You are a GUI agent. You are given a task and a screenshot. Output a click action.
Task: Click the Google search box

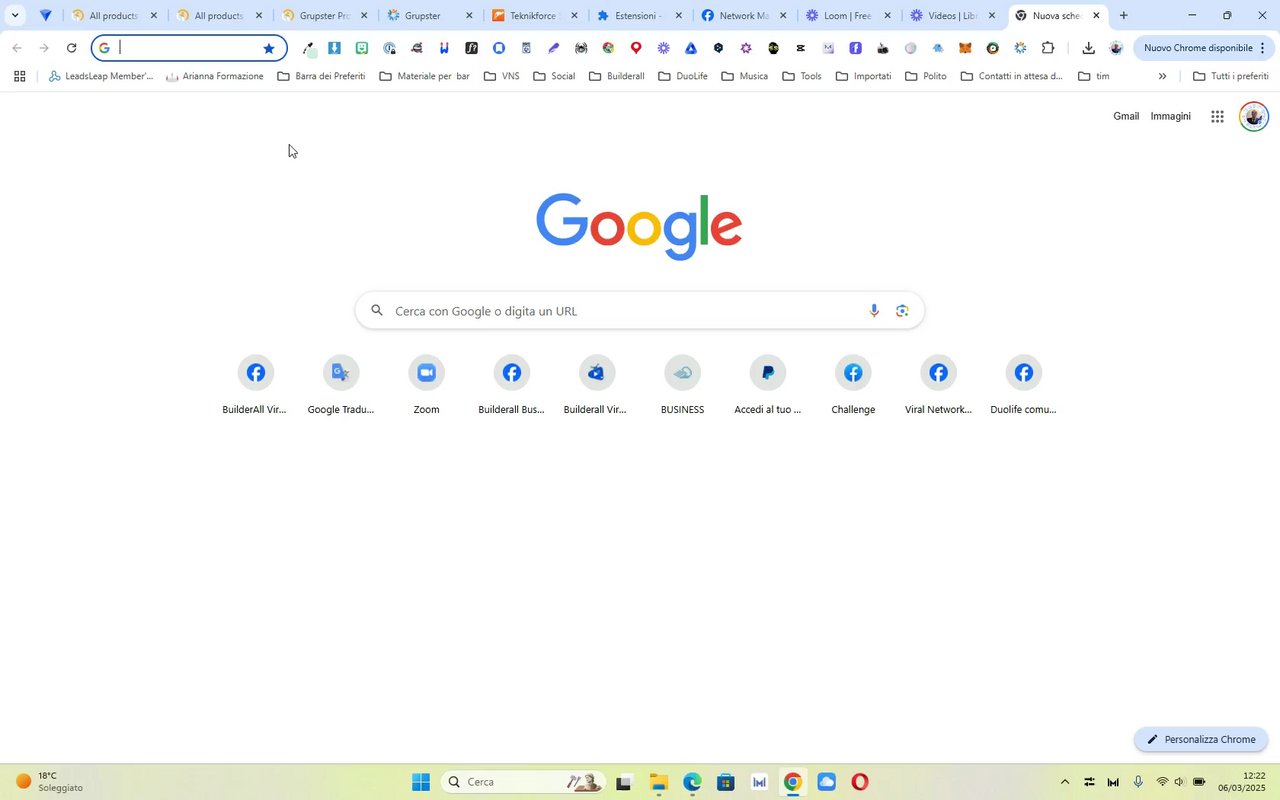tap(640, 311)
